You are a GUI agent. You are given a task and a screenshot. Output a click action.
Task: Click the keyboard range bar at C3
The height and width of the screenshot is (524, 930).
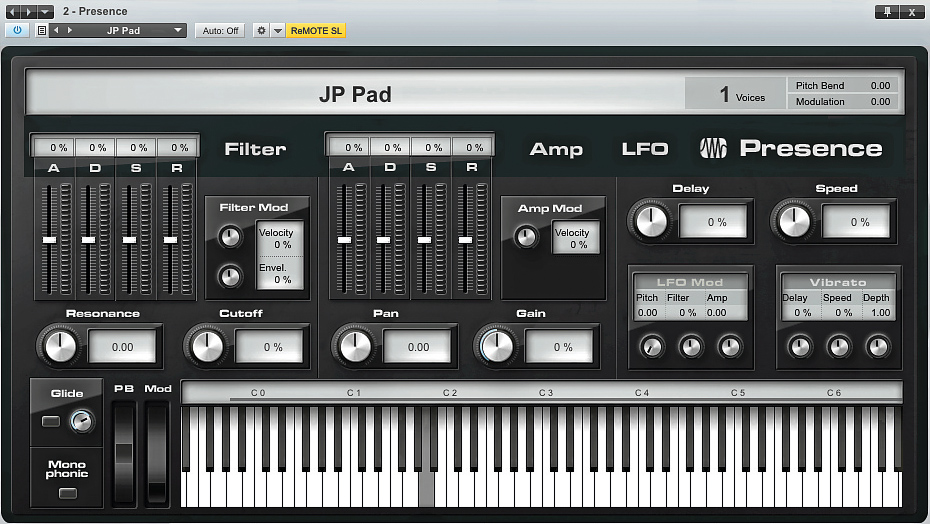coord(546,392)
